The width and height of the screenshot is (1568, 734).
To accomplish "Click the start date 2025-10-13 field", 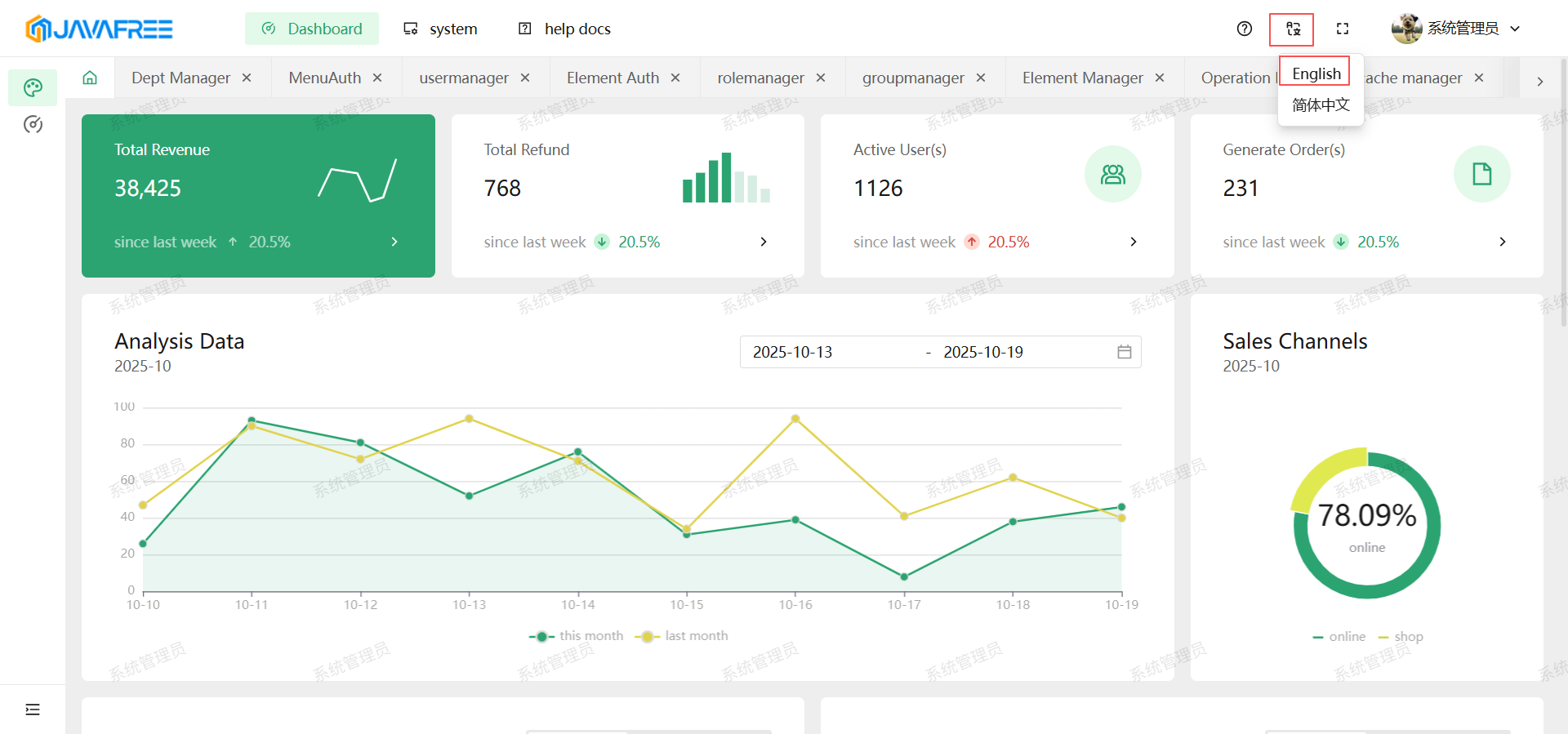I will click(x=825, y=352).
